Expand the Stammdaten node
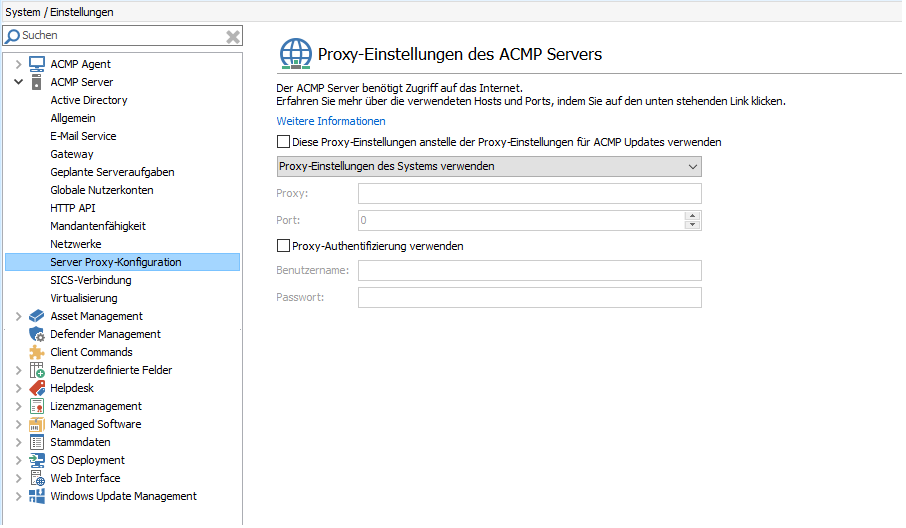 tap(18, 442)
